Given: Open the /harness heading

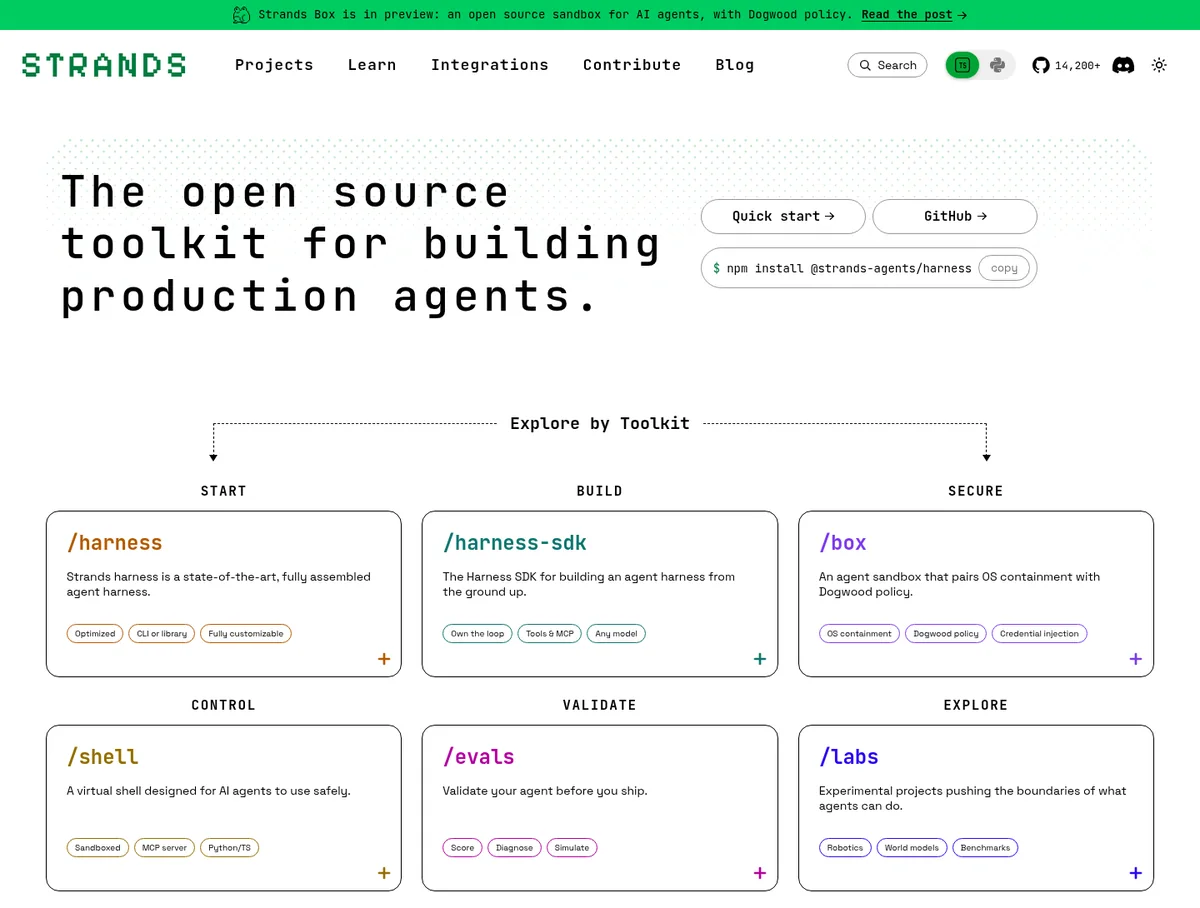Looking at the screenshot, I should (114, 543).
